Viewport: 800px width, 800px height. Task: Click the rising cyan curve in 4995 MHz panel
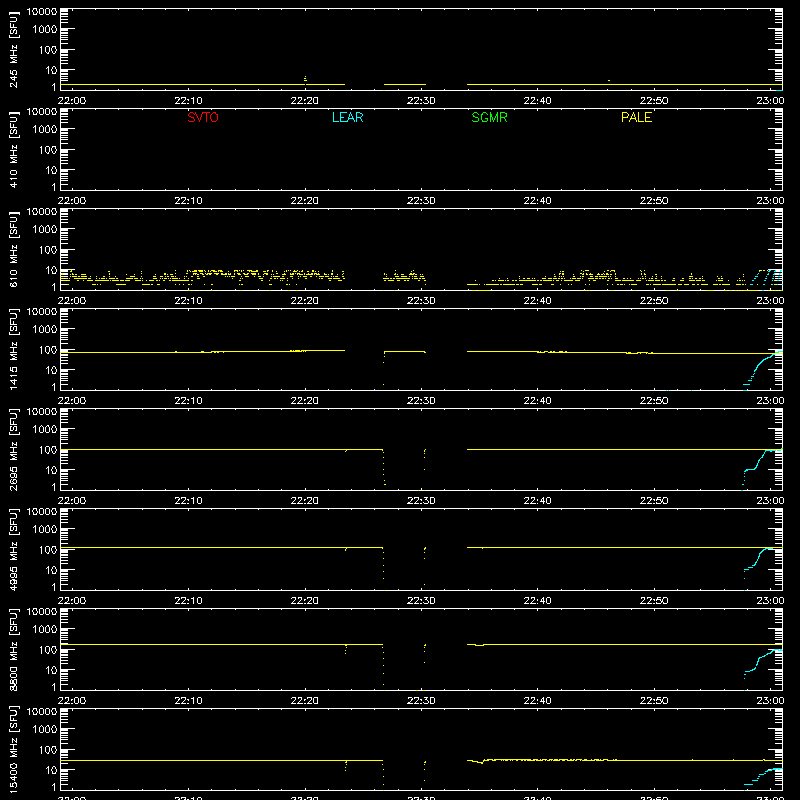point(759,561)
